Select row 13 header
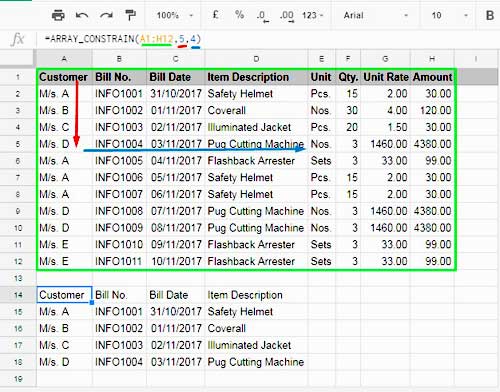Viewport: 500px width, 392px height. pos(18,278)
